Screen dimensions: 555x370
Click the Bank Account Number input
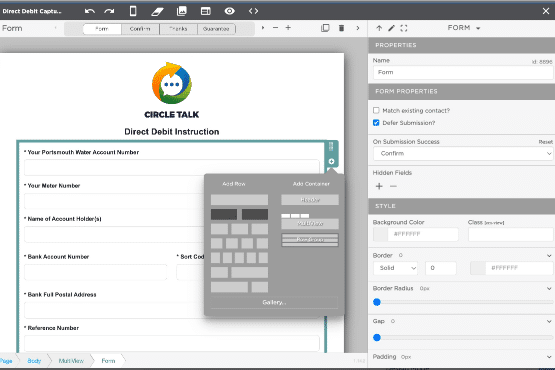click(96, 272)
